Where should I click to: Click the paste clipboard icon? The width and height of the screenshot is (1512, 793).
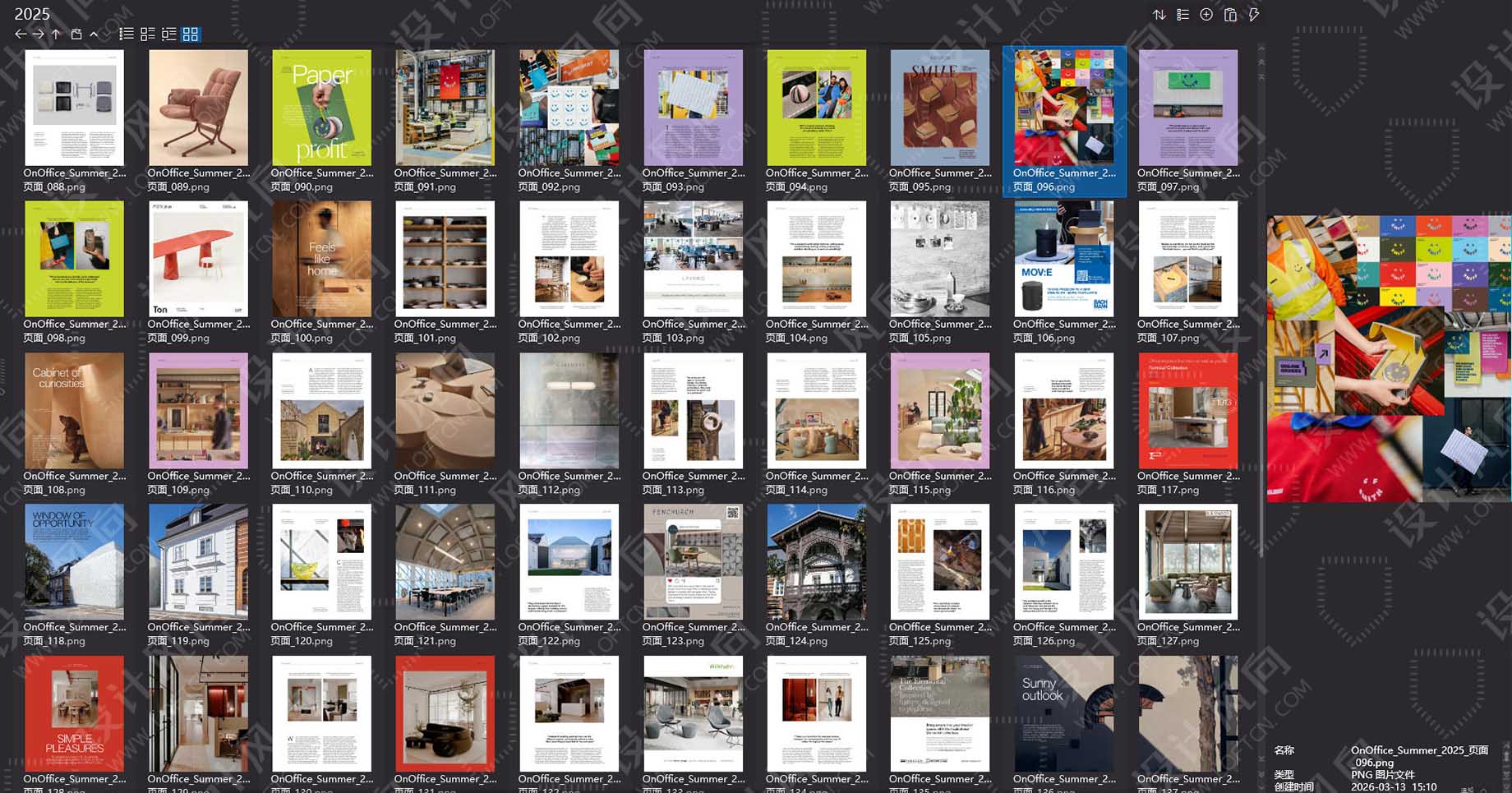pyautogui.click(x=1229, y=14)
